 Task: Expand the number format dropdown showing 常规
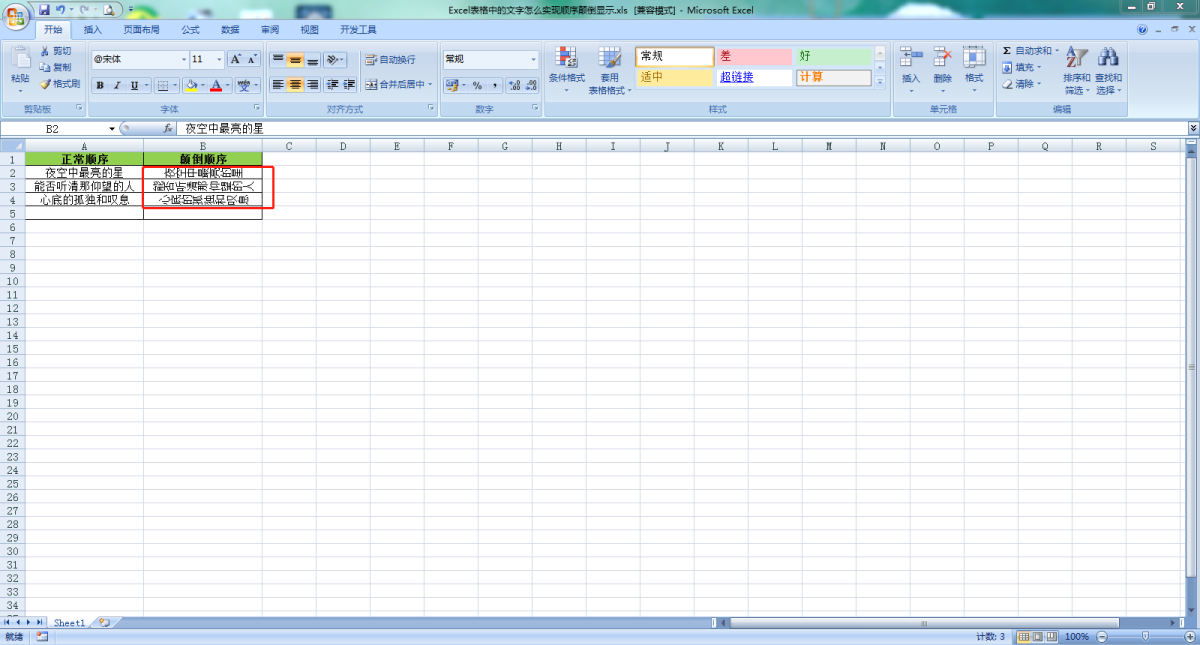[x=533, y=60]
